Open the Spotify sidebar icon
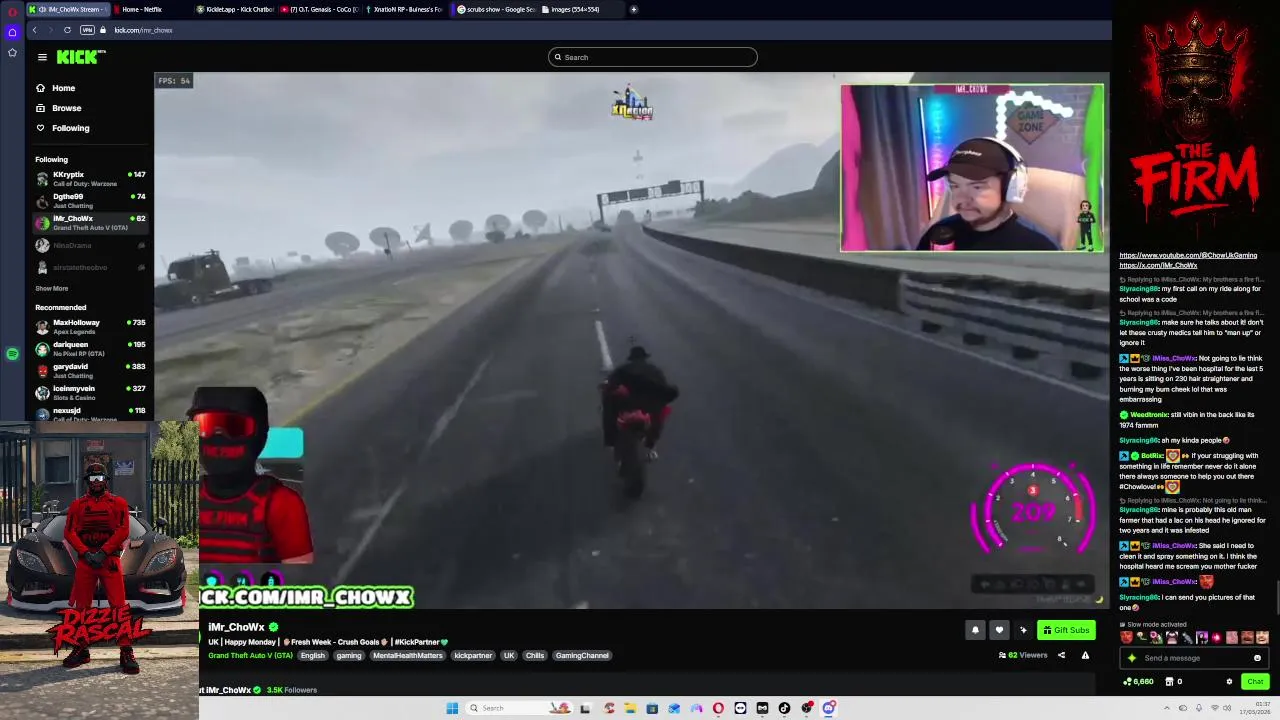Screen dimensions: 1280x720 12,354
